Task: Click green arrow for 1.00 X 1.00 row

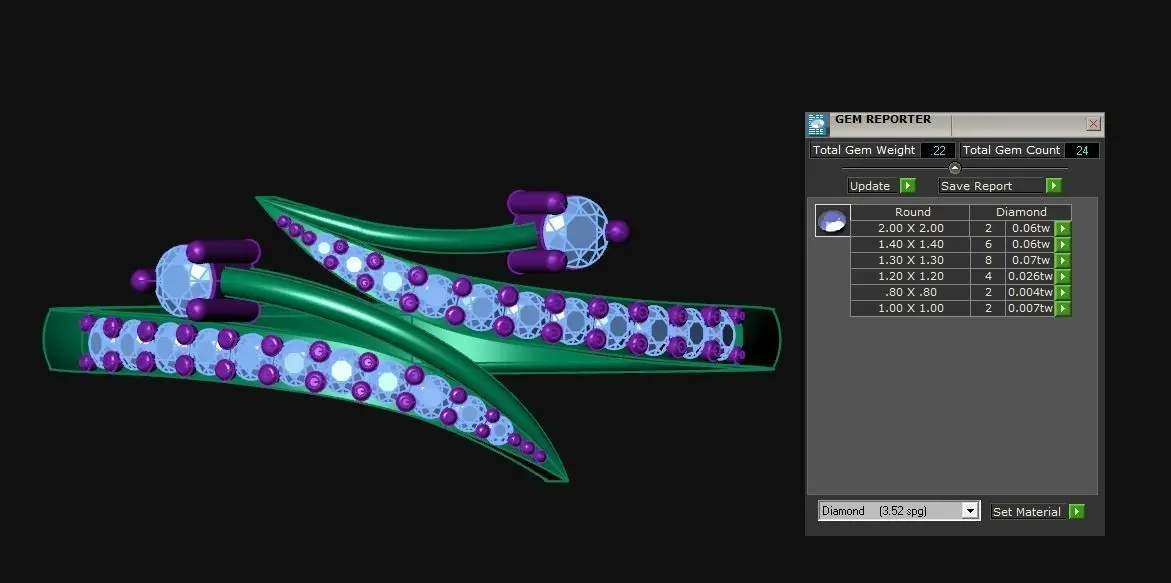Action: [x=1062, y=308]
